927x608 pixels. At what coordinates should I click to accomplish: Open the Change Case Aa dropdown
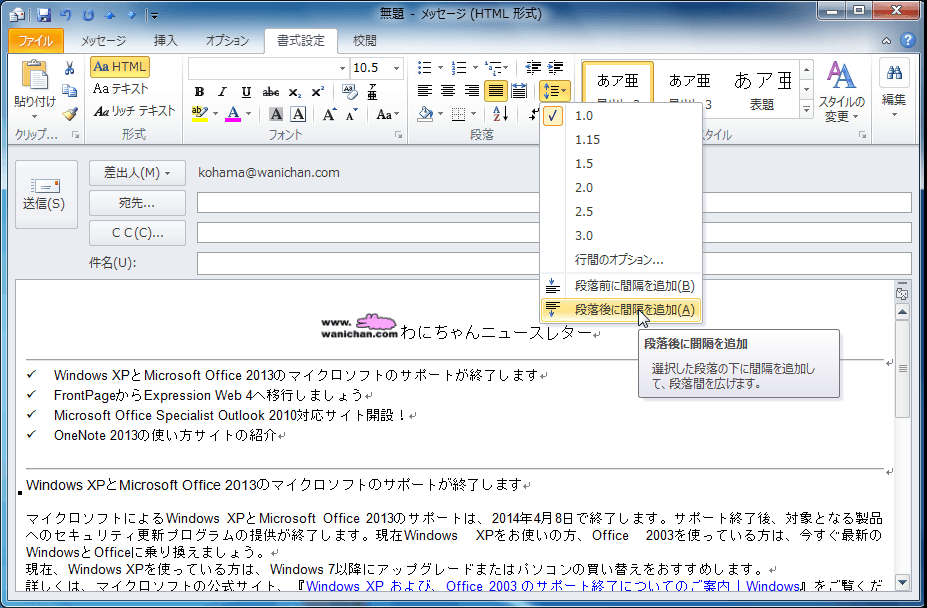(387, 114)
